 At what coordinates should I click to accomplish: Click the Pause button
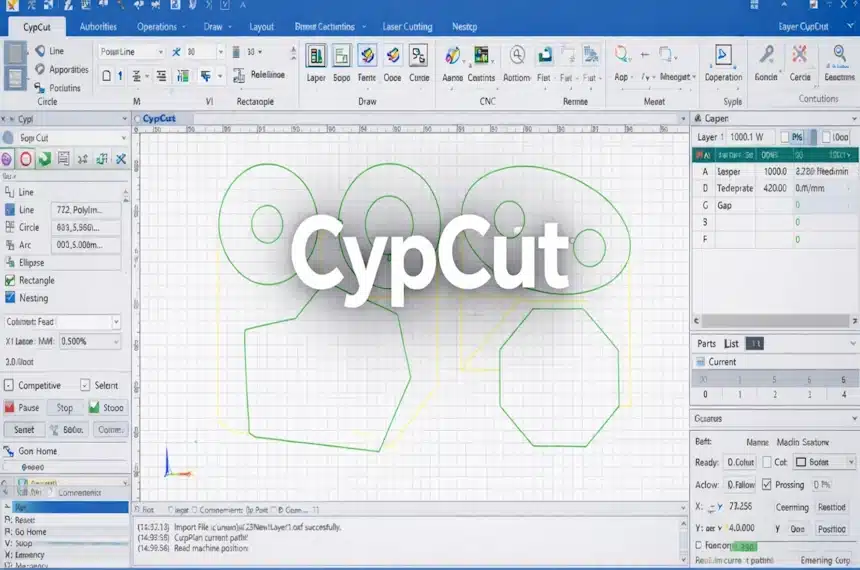pos(22,408)
